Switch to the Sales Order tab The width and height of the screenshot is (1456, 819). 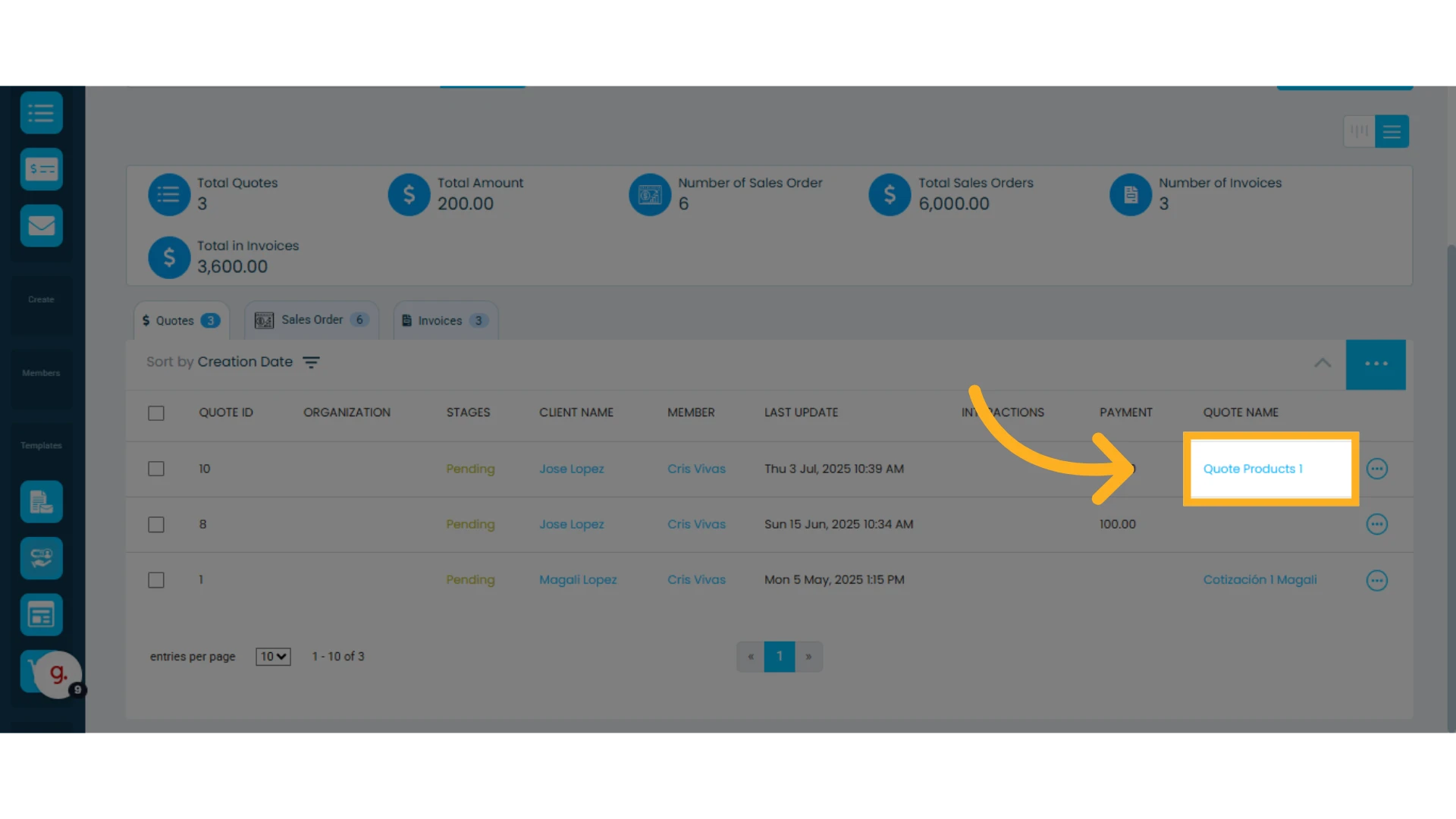pos(312,320)
